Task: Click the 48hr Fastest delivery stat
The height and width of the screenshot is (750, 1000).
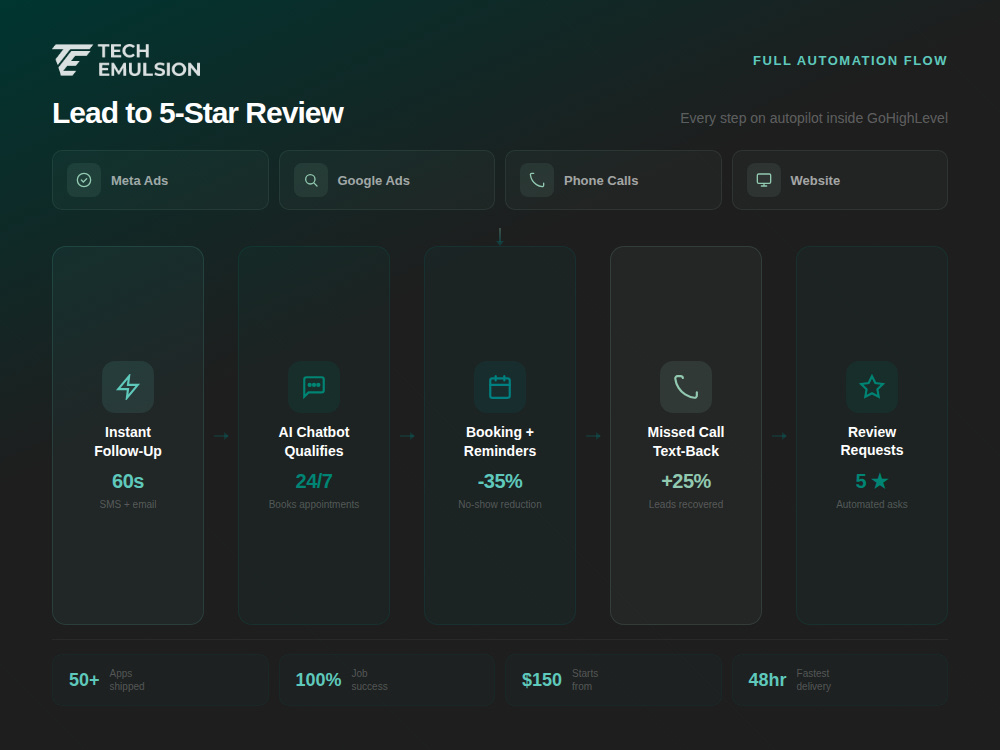Action: [840, 680]
